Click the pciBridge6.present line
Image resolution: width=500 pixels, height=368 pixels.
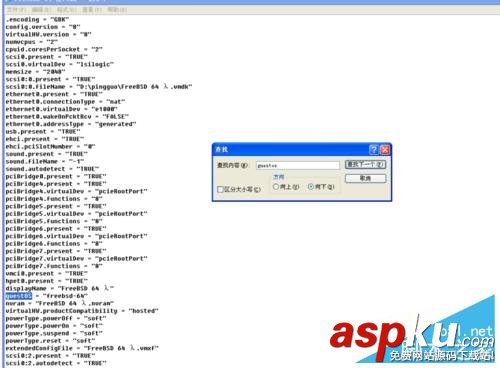(x=56, y=229)
